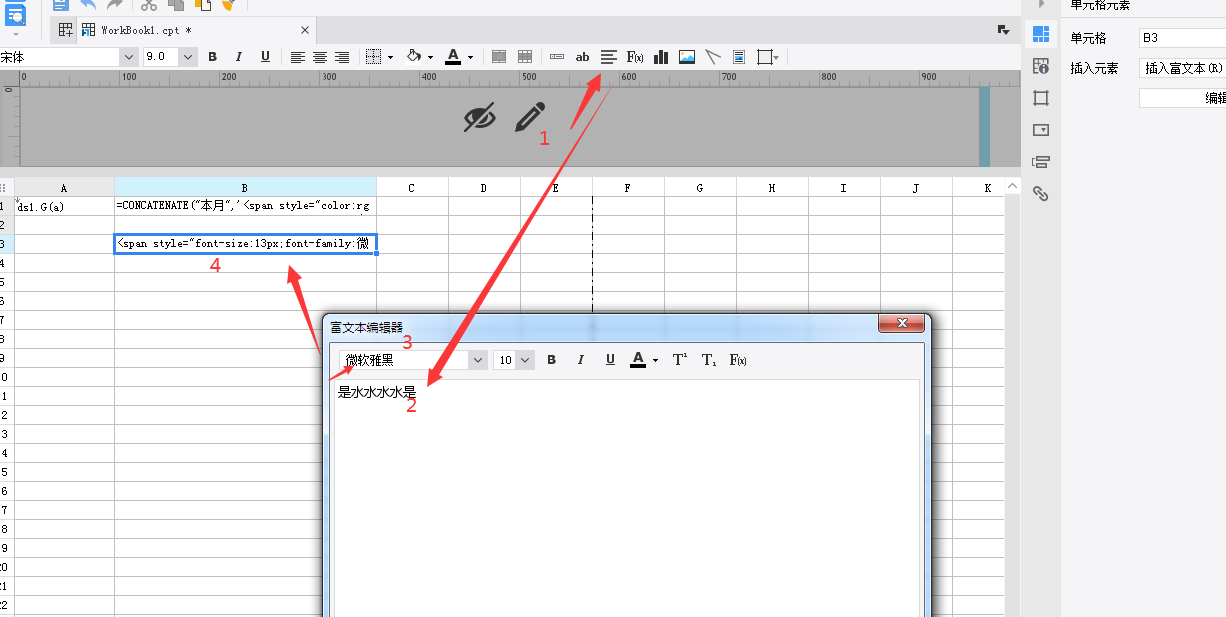Toggle bold in rich text editor
Screen dimensions: 1226x617
(552, 360)
